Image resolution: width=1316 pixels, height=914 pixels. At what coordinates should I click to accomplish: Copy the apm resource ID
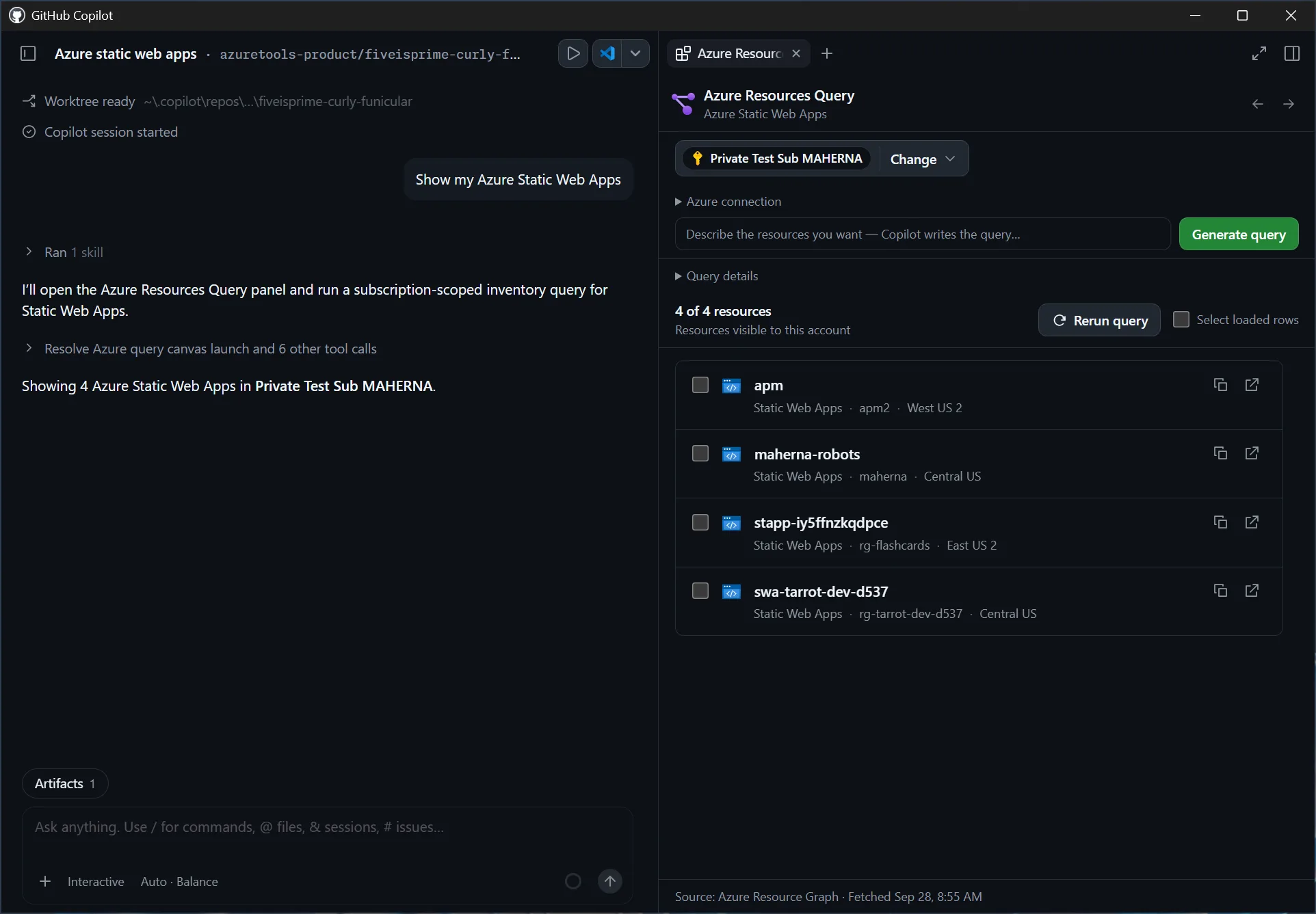1220,385
